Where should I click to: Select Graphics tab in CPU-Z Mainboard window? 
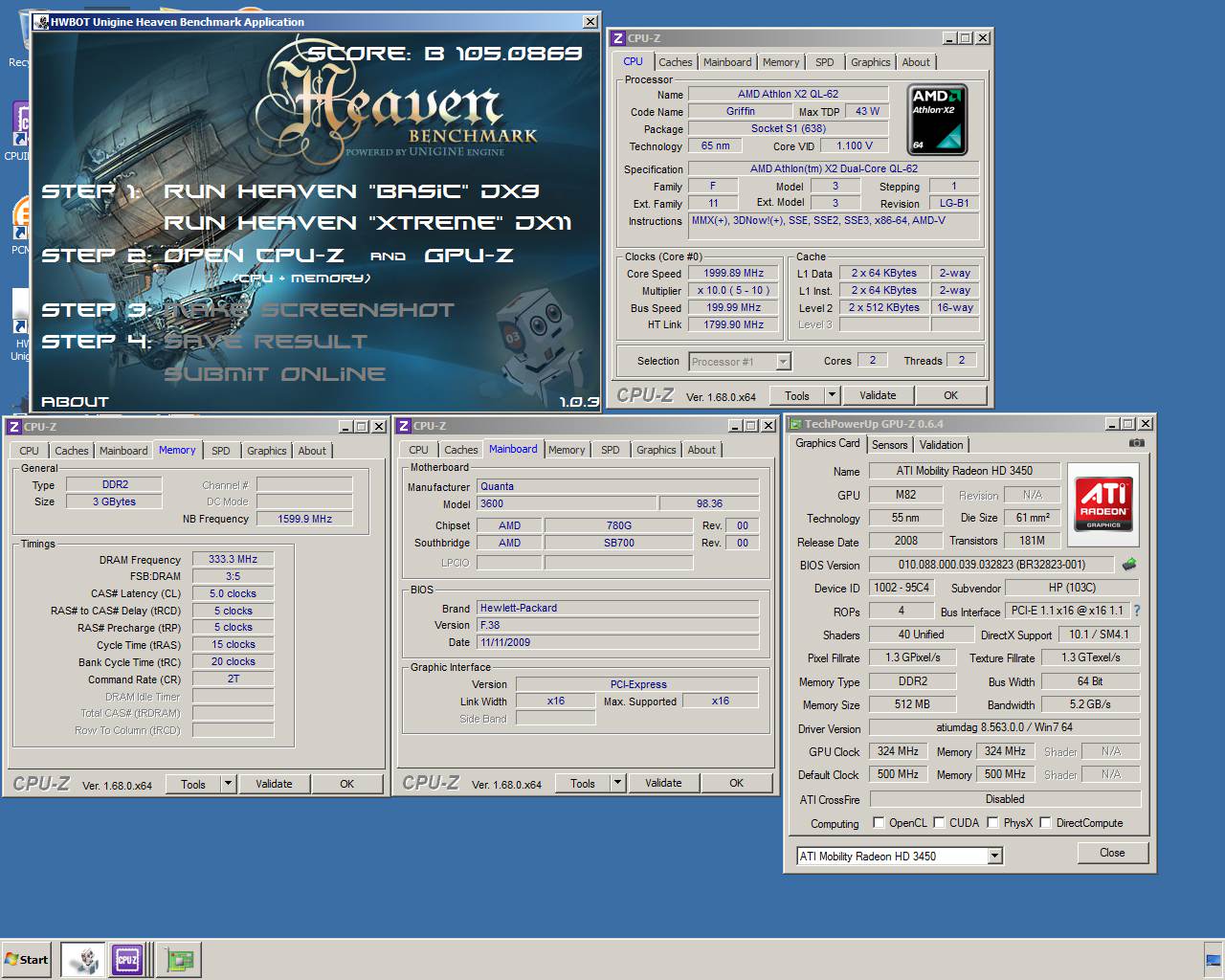pyautogui.click(x=656, y=450)
